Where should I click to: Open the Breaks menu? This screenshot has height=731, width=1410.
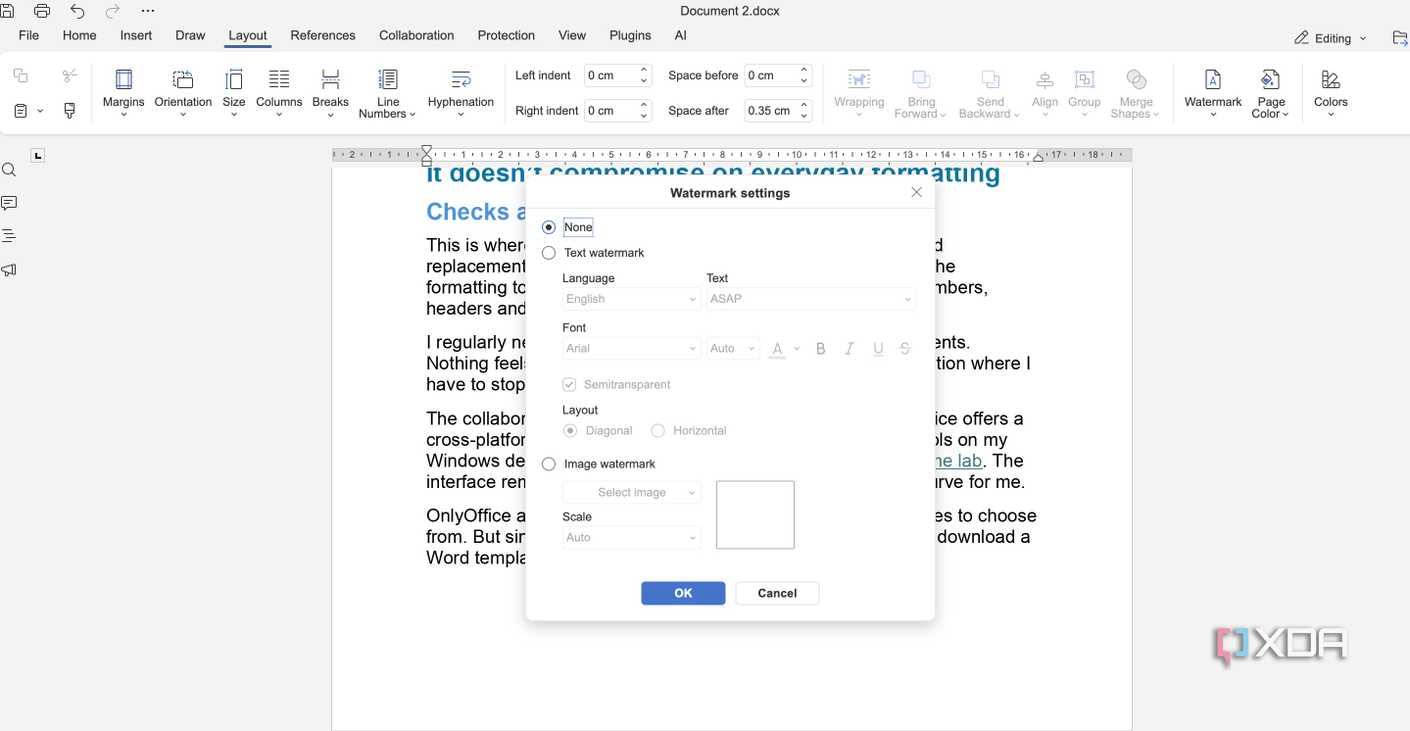pyautogui.click(x=330, y=93)
